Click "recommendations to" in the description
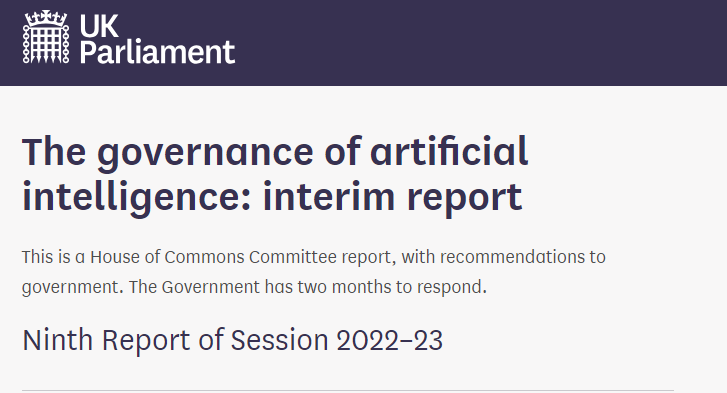The width and height of the screenshot is (727, 393). pos(523,257)
